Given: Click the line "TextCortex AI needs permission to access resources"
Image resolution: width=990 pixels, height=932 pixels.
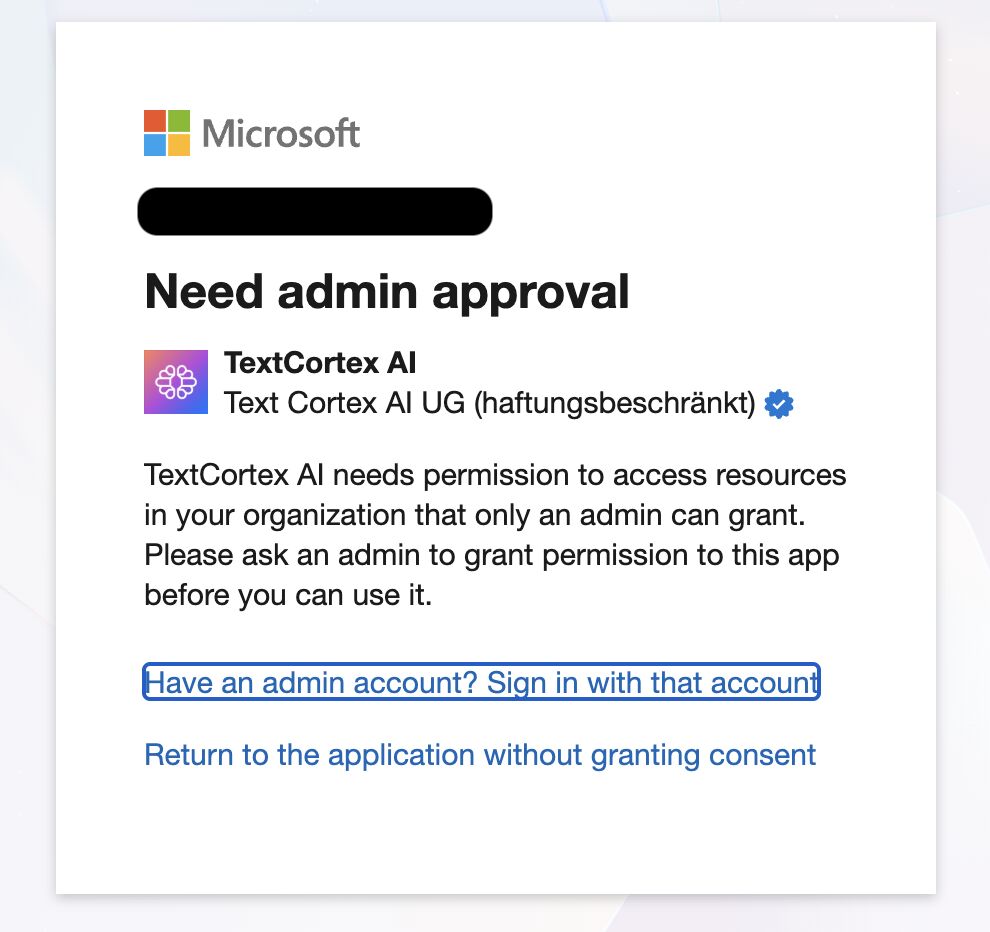Looking at the screenshot, I should click(x=495, y=474).
